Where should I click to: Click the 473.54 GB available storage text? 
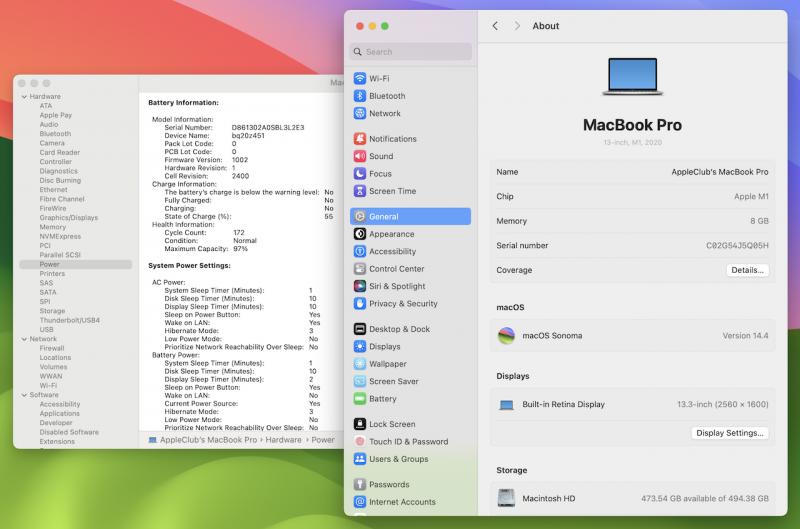coord(705,498)
